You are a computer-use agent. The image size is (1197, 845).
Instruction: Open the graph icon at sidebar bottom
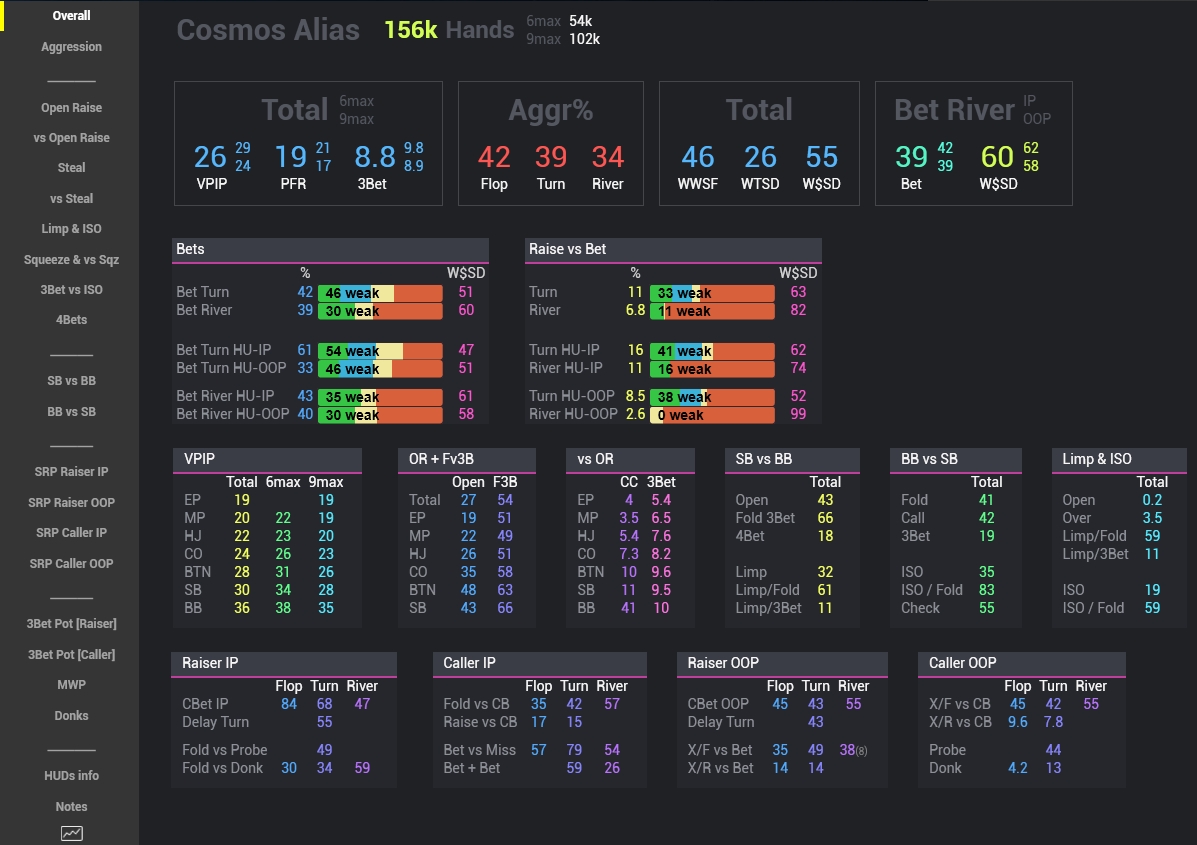point(70,832)
